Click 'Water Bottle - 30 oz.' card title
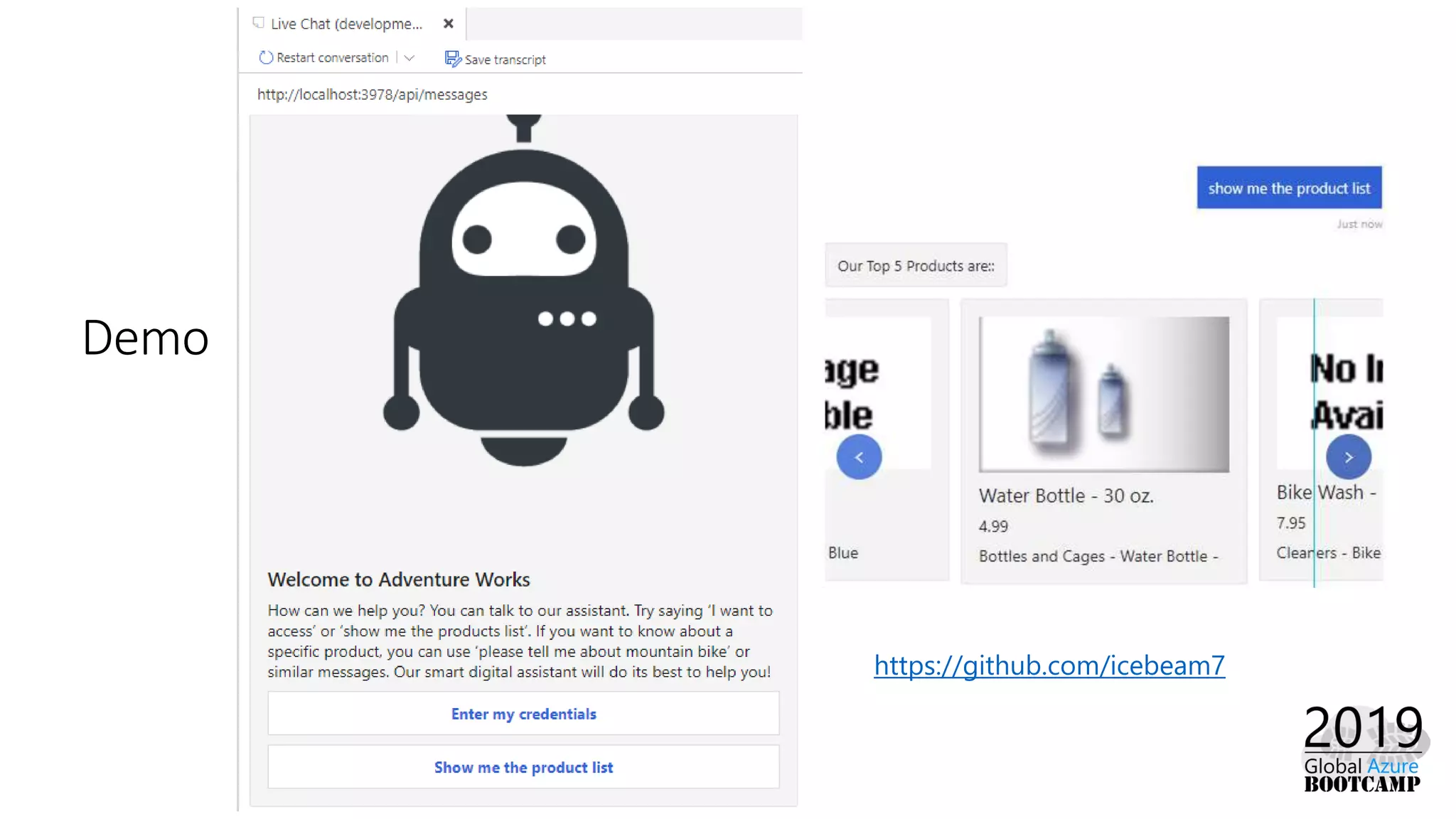This screenshot has width=1456, height=819. [1066, 496]
